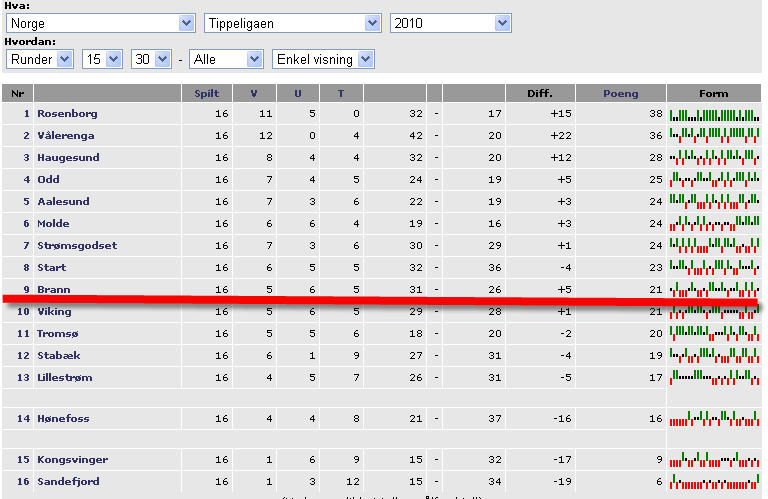768x499 pixels.
Task: Click Molde's form bar chart
Action: (714, 224)
